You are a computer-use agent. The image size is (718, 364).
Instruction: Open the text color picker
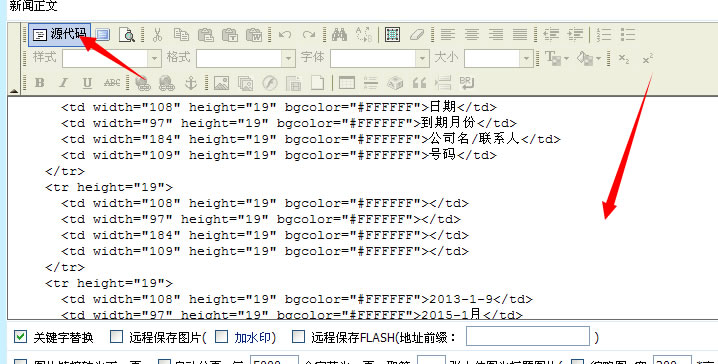(x=557, y=59)
